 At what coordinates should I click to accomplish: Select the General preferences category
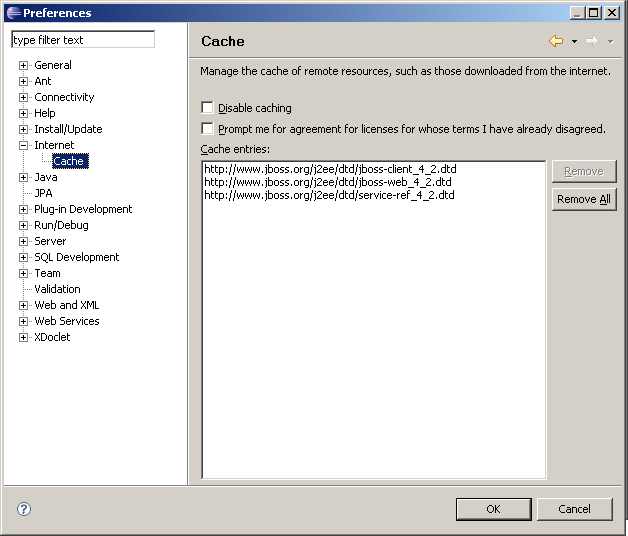coord(53,65)
